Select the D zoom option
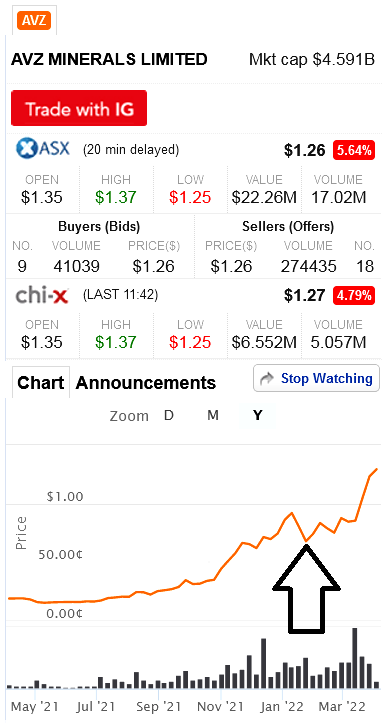Viewport: 385px width, 723px height. tap(169, 415)
